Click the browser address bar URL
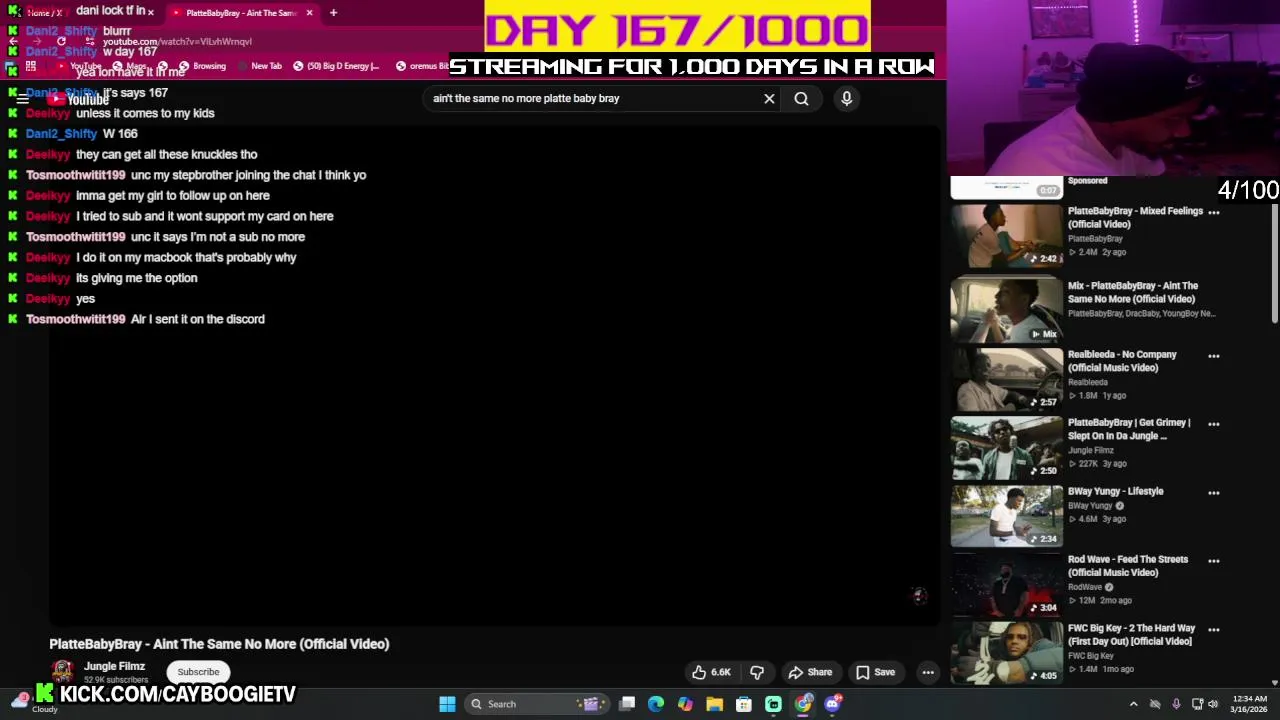This screenshot has width=1280, height=720. 177,42
